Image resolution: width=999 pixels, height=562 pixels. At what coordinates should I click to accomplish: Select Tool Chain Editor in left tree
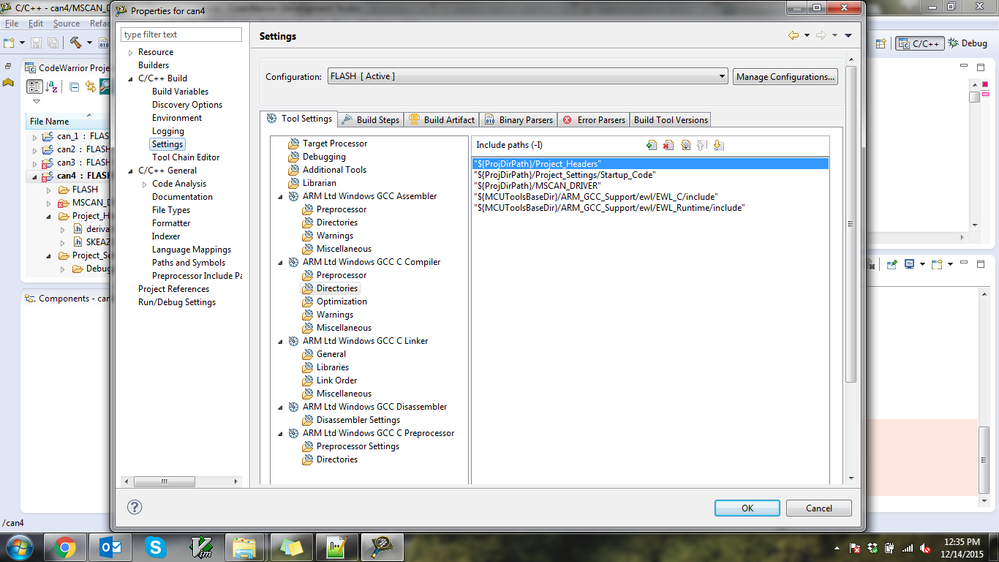(185, 157)
